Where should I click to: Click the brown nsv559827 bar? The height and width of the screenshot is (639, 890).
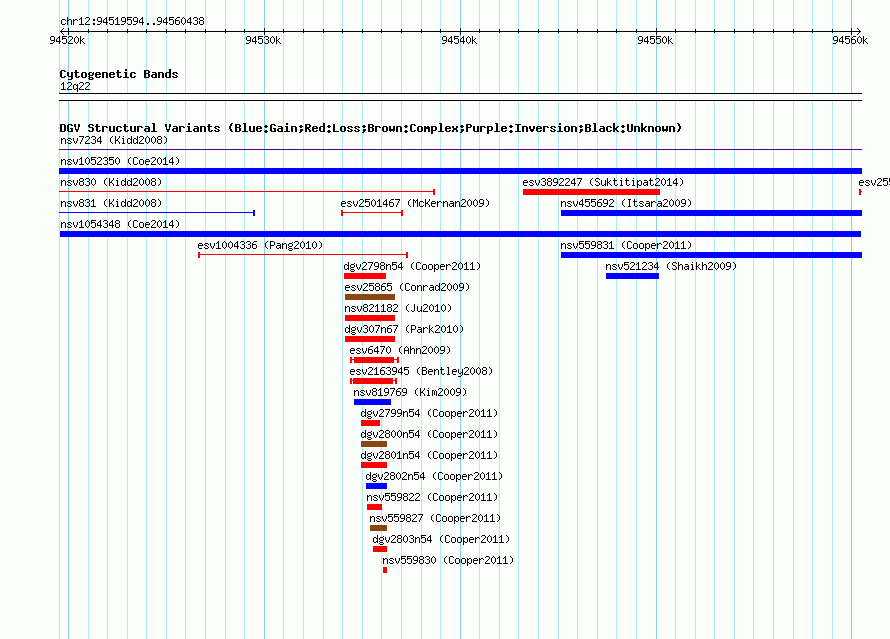point(379,528)
